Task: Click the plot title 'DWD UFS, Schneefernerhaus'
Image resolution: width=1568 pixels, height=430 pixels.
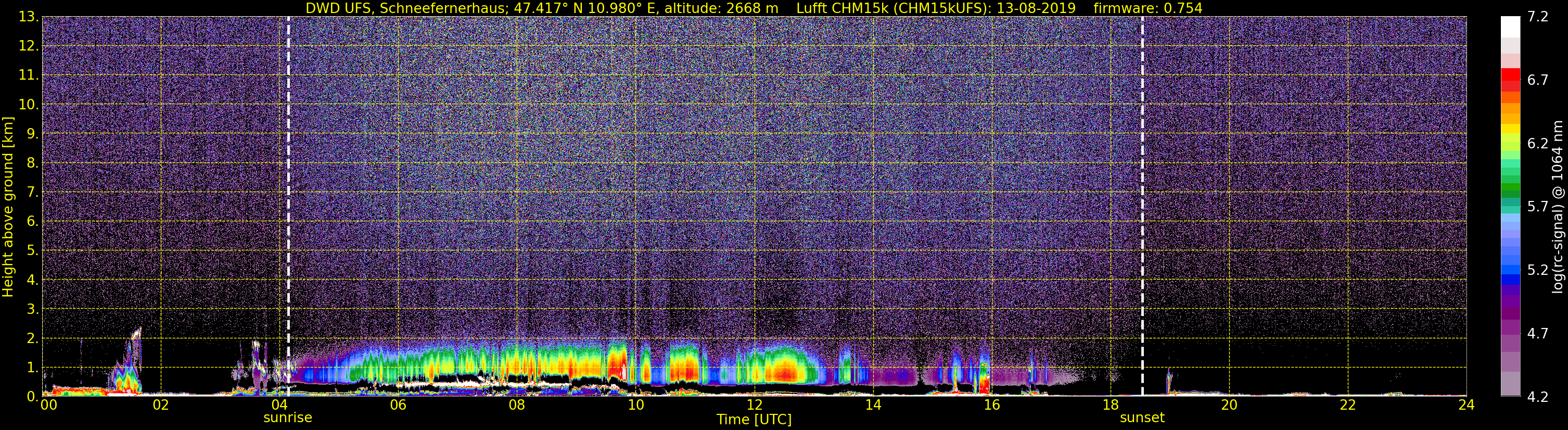Action: (404, 8)
